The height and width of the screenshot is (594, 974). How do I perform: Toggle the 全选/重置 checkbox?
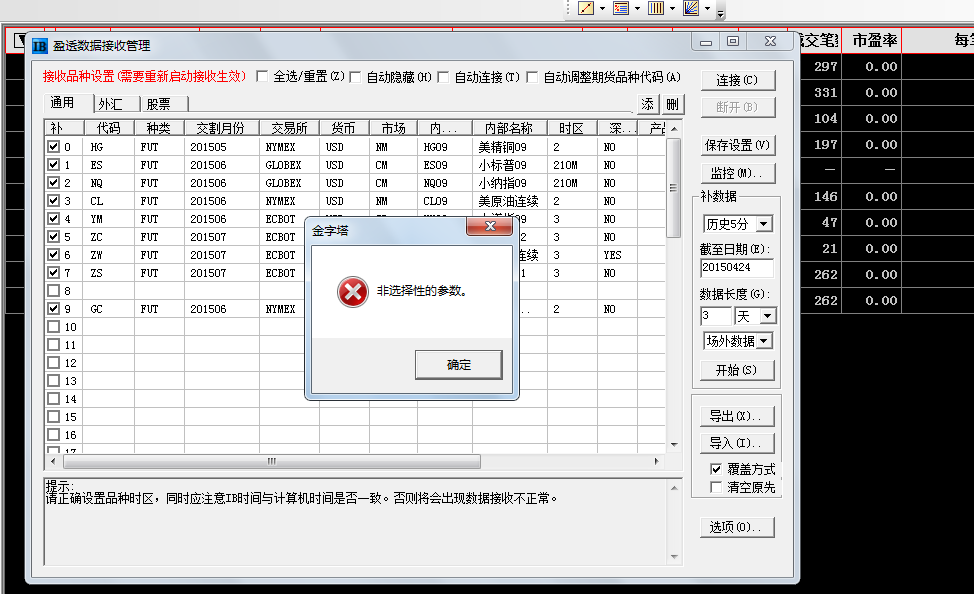pyautogui.click(x=263, y=77)
